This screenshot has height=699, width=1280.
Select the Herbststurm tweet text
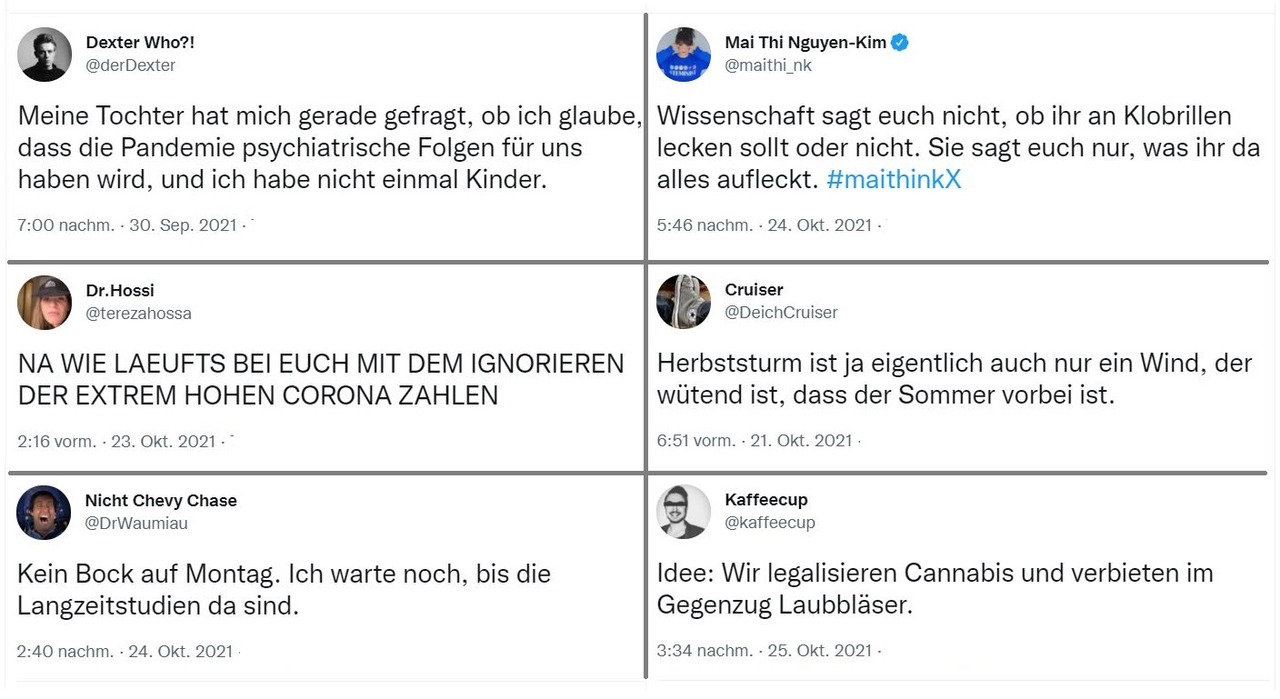point(955,379)
